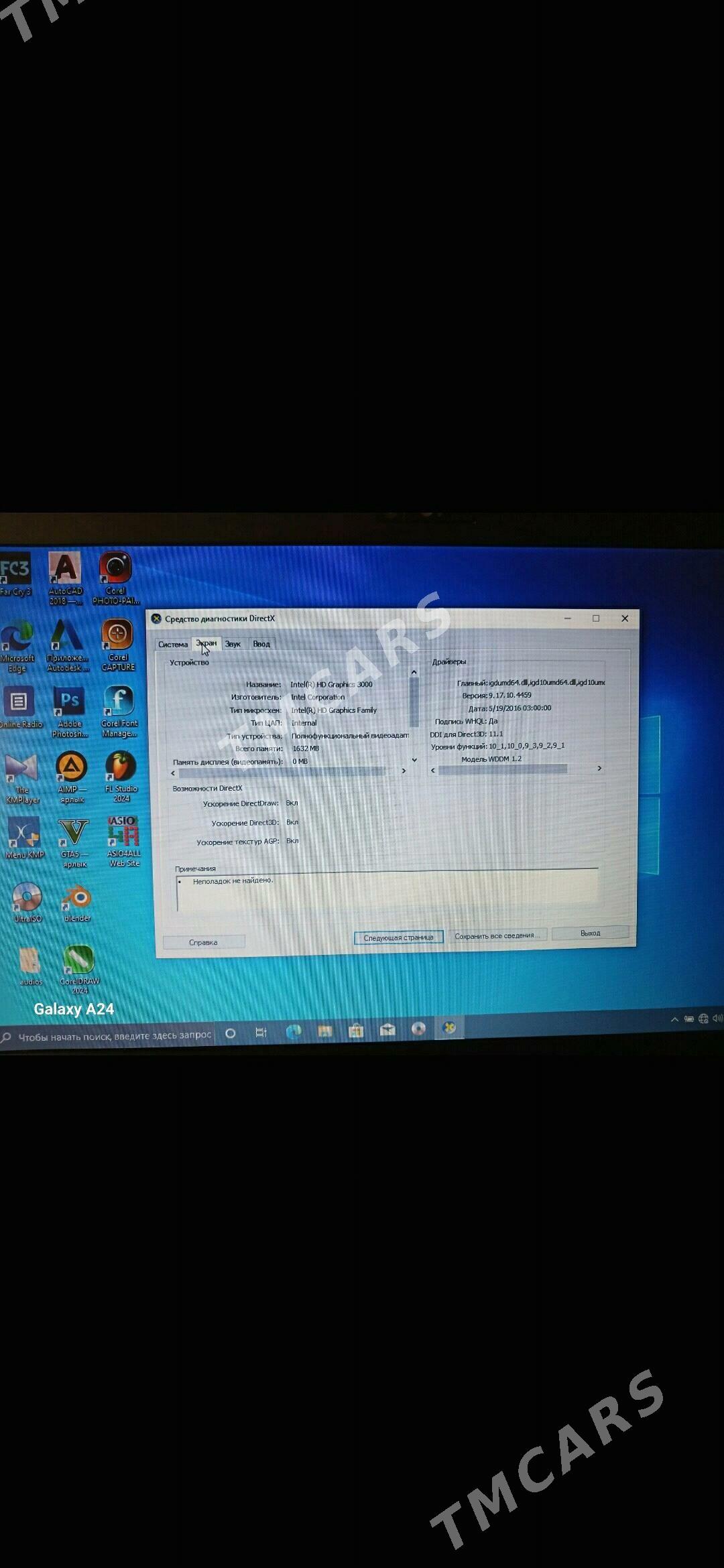The width and height of the screenshot is (724, 1568).
Task: Launch the GTA5 shortcut on the desktop
Action: coord(73,843)
